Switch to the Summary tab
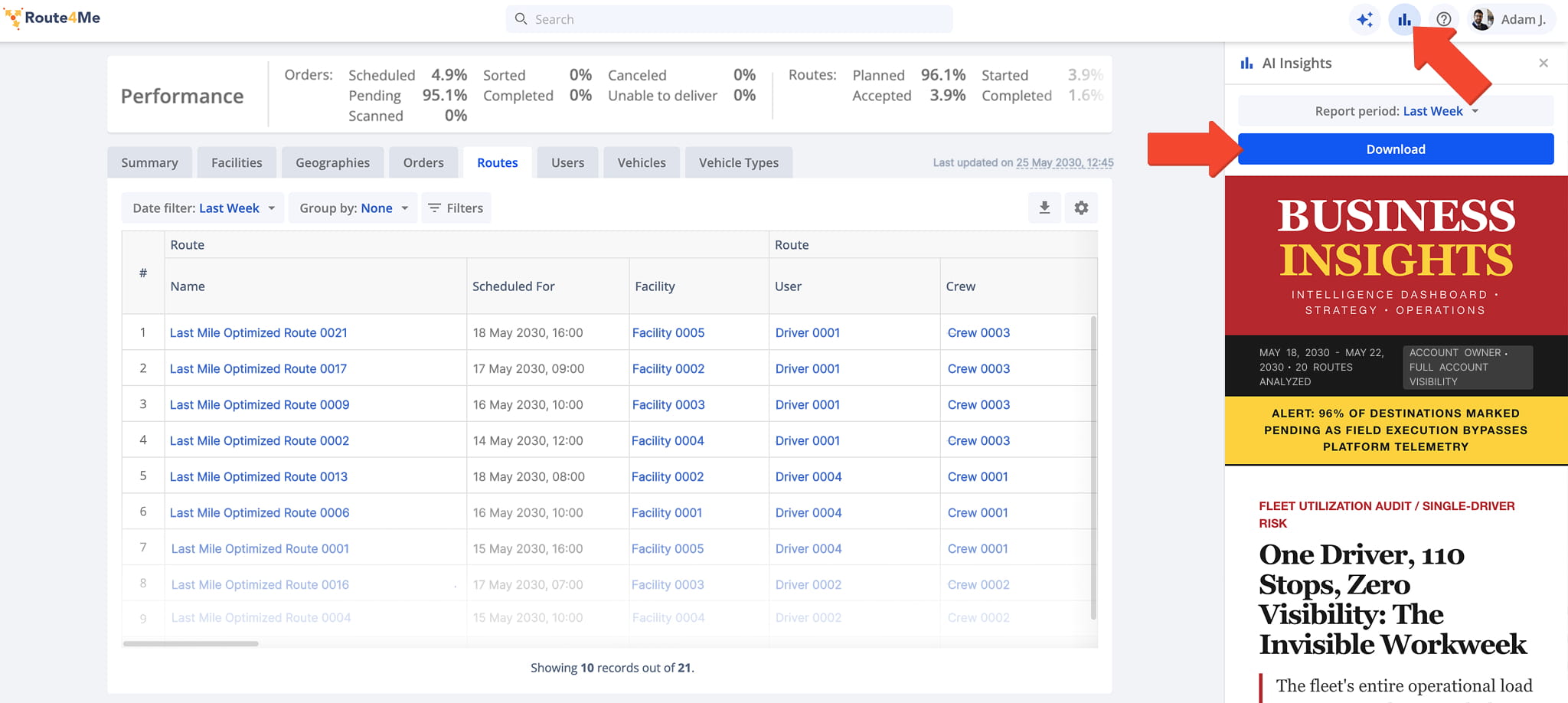Screen dimensions: 1568x703 pos(149,162)
